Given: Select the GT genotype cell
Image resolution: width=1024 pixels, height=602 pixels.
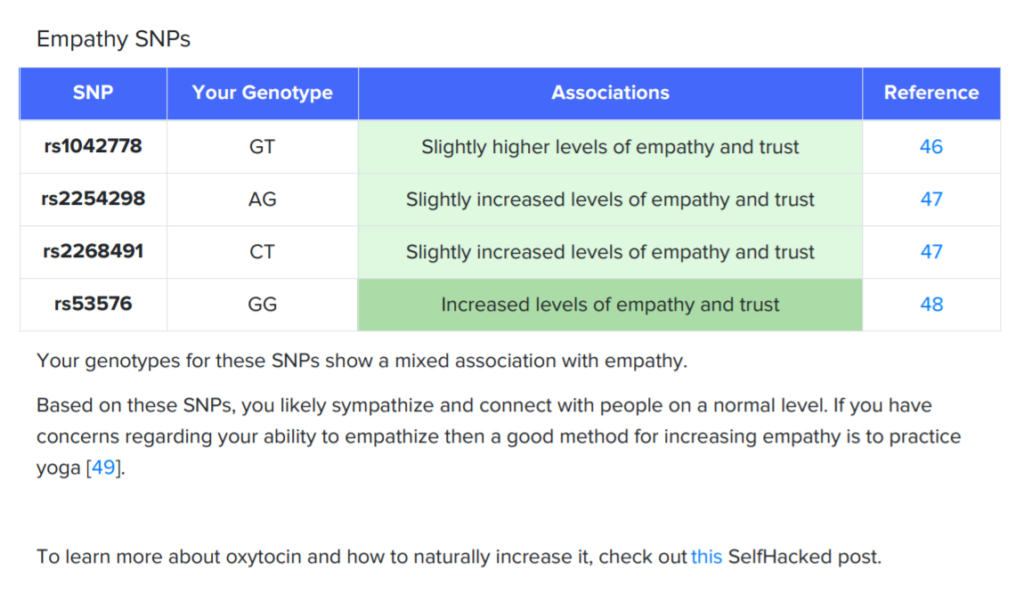Looking at the screenshot, I should pyautogui.click(x=262, y=147).
